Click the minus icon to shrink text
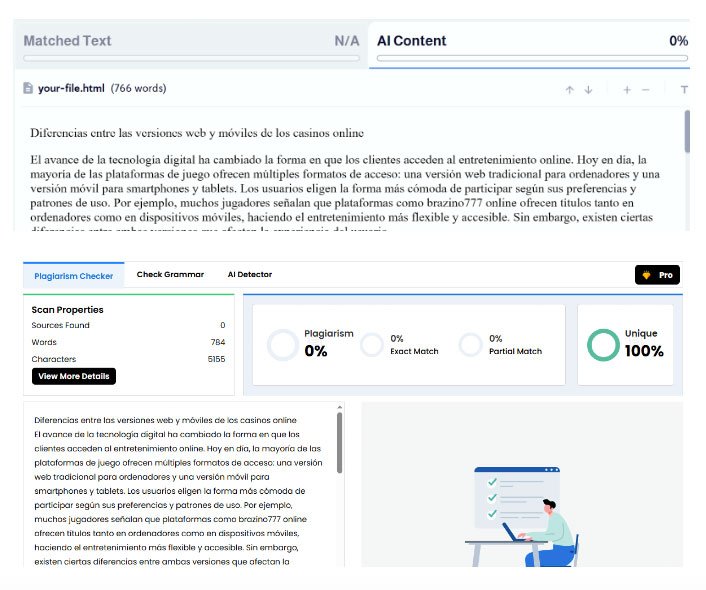Screen dimensions: 706x590 pyautogui.click(x=646, y=89)
